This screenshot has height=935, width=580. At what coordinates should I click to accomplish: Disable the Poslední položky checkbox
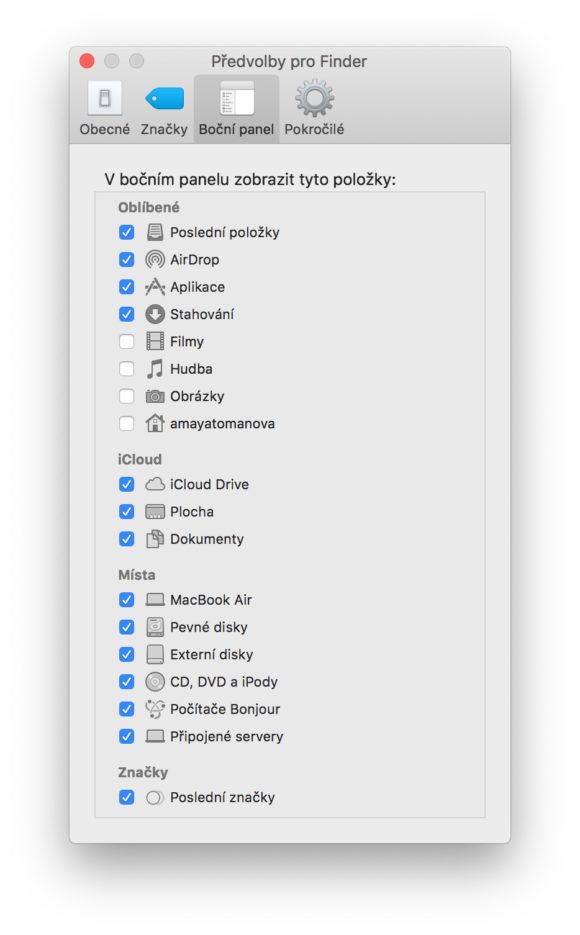127,232
